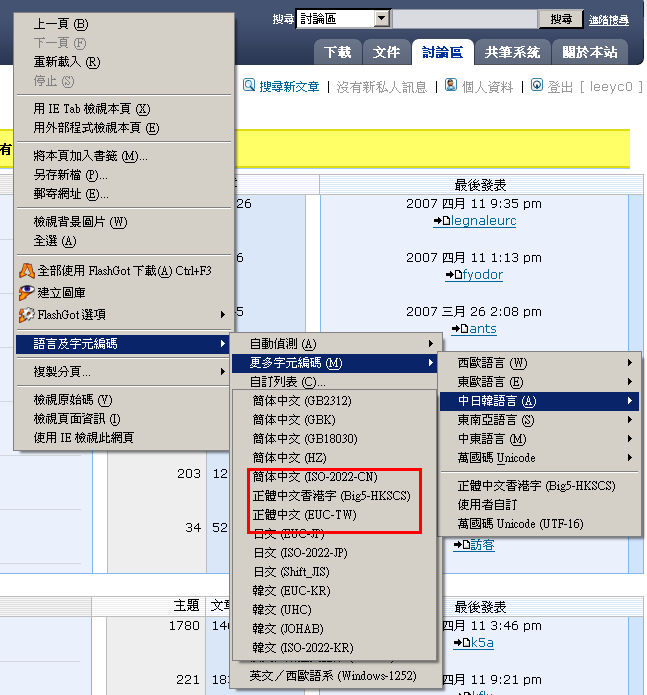Expand the FlashGot 選項 submenu arrow

pyautogui.click(x=223, y=315)
